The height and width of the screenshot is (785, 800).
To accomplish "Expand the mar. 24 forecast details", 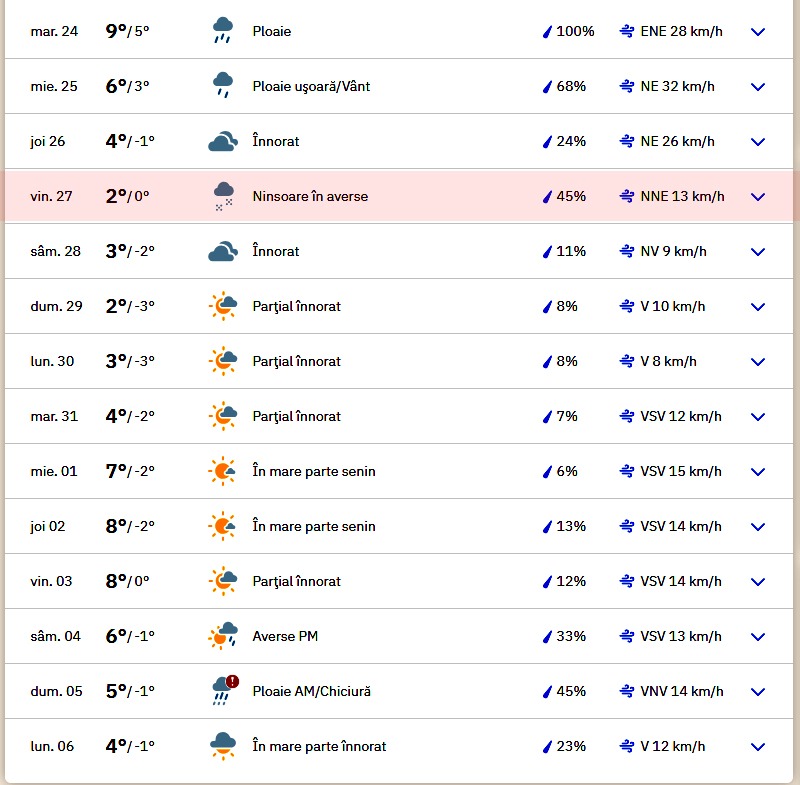I will click(x=758, y=31).
